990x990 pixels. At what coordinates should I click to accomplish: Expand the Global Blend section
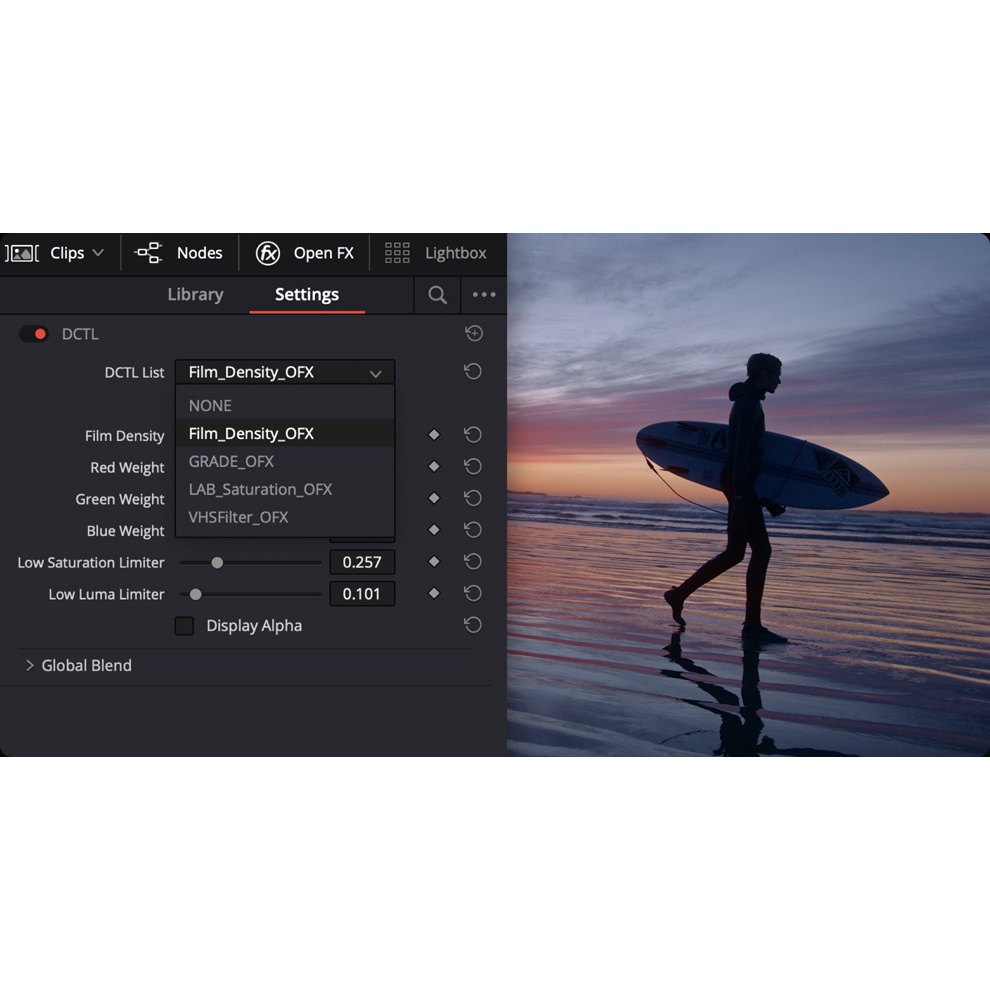coord(30,665)
